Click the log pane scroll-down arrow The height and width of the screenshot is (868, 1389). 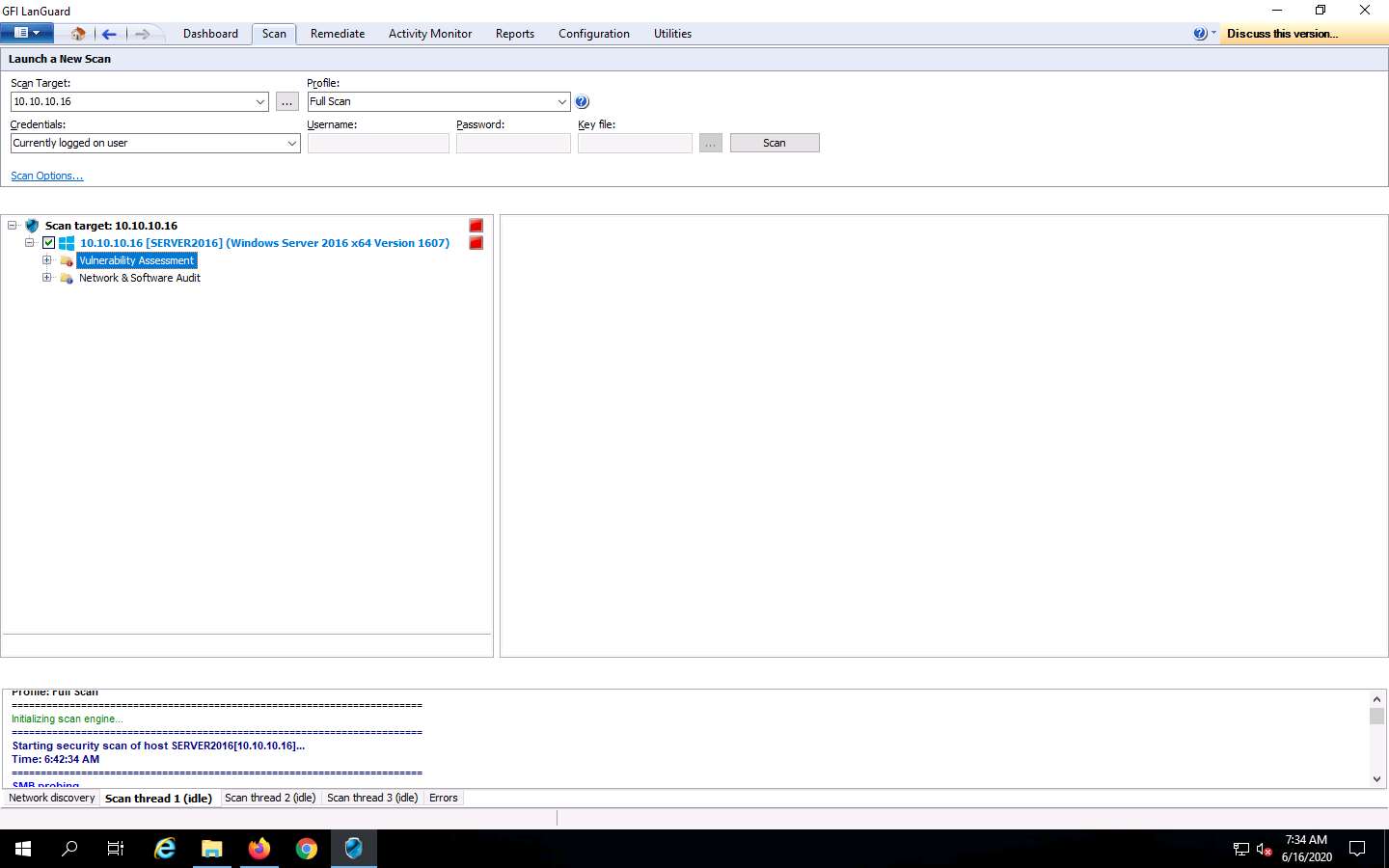pos(1376,779)
